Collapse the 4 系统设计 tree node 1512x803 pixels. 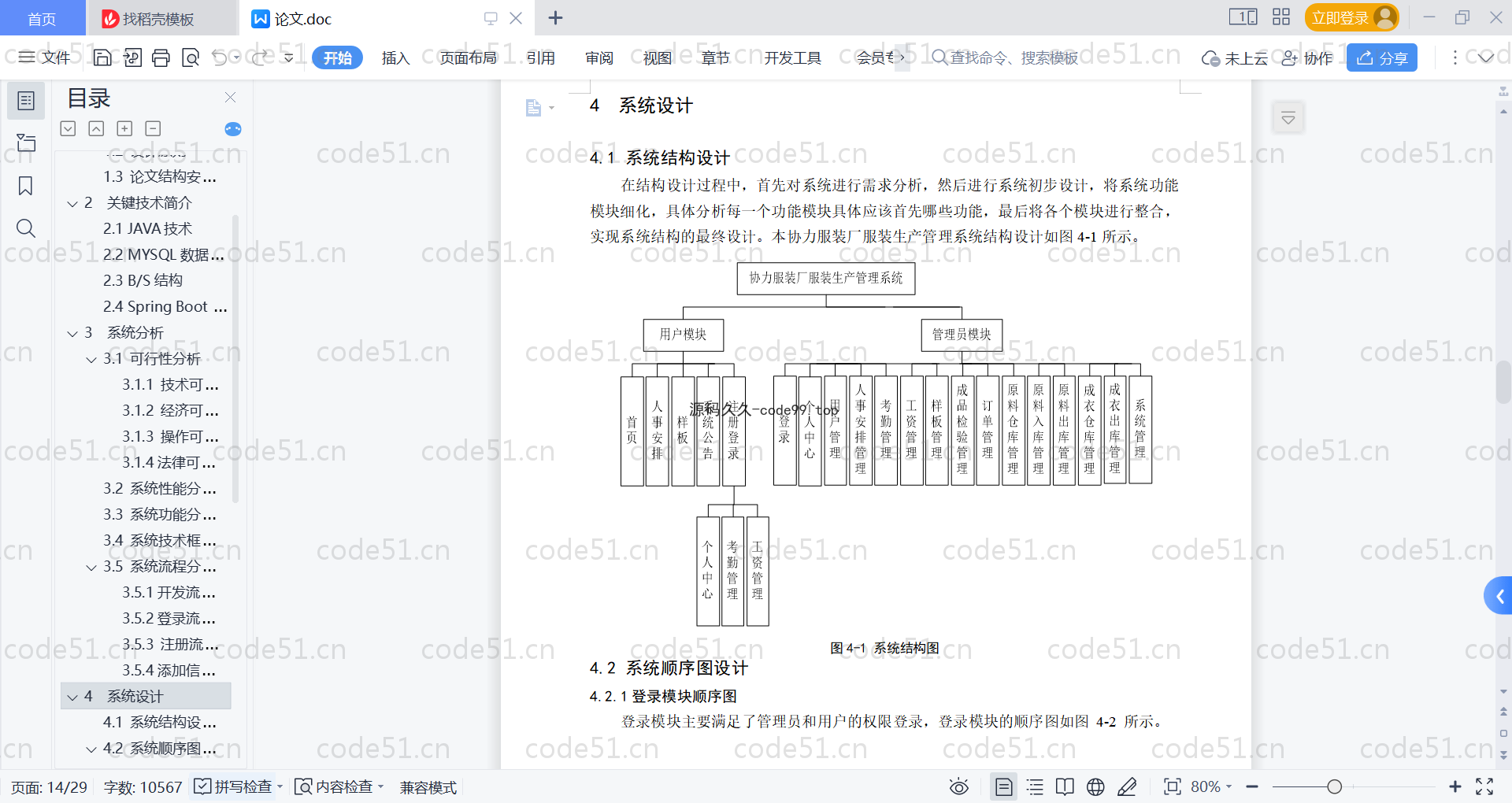(72, 698)
